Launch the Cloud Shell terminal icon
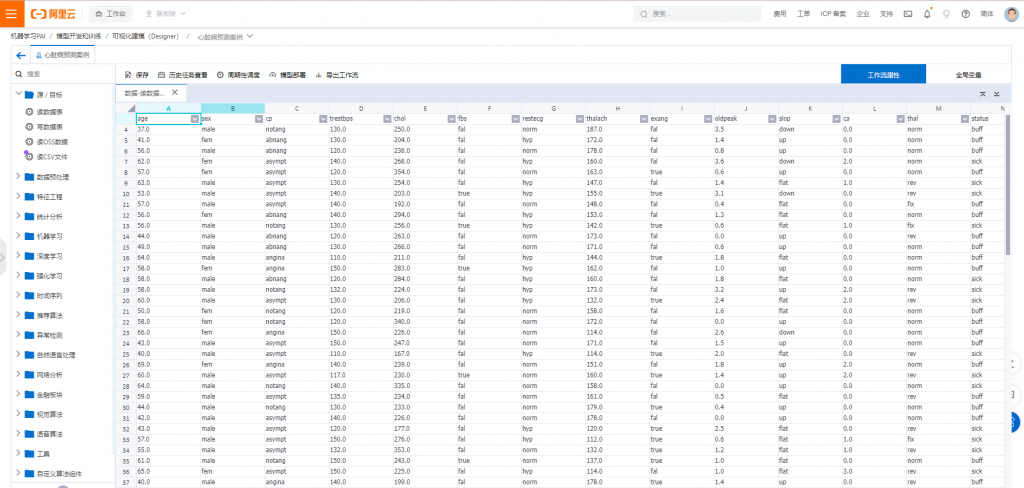Image resolution: width=1024 pixels, height=488 pixels. (x=908, y=14)
